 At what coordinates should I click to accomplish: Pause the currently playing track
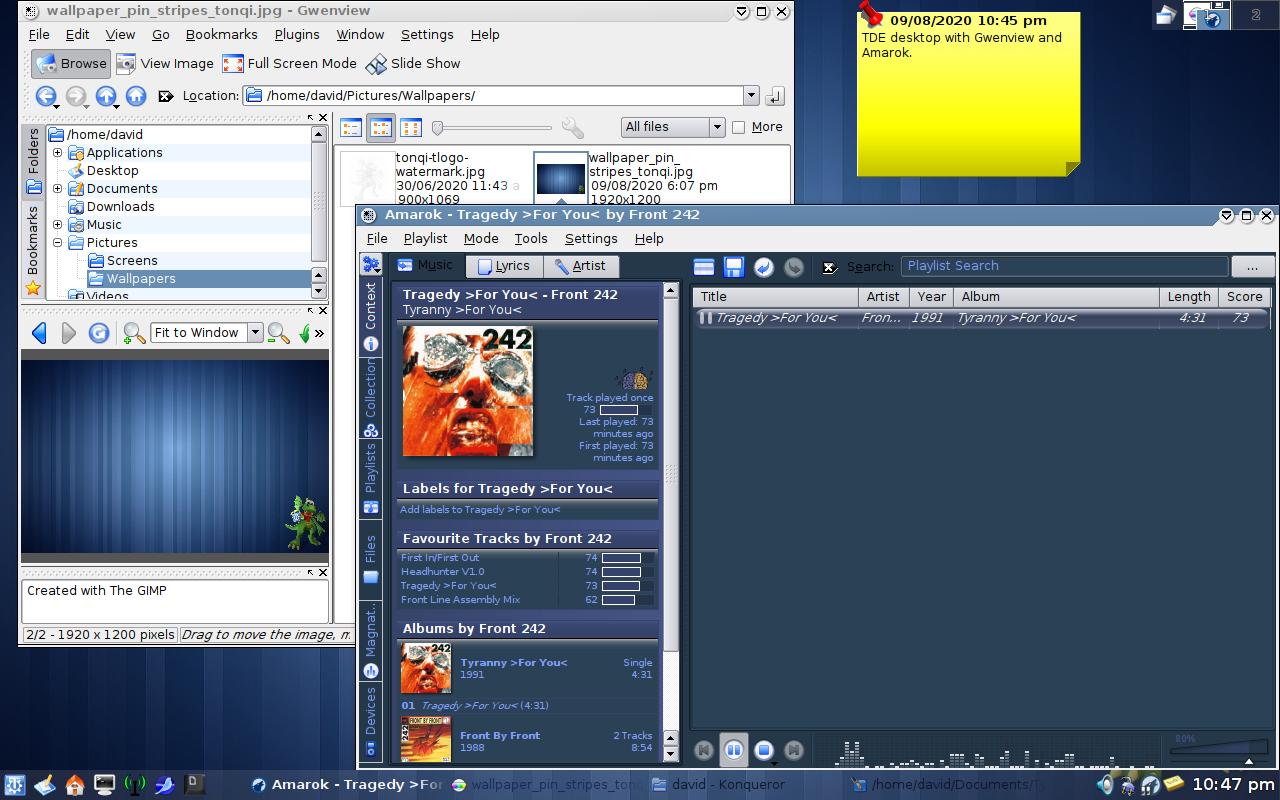point(734,749)
